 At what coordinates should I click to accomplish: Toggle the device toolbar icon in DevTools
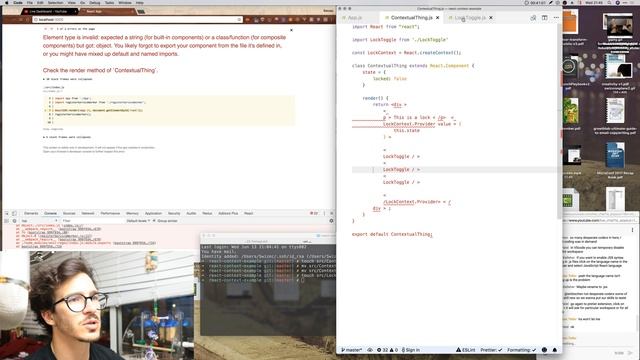click(15, 213)
